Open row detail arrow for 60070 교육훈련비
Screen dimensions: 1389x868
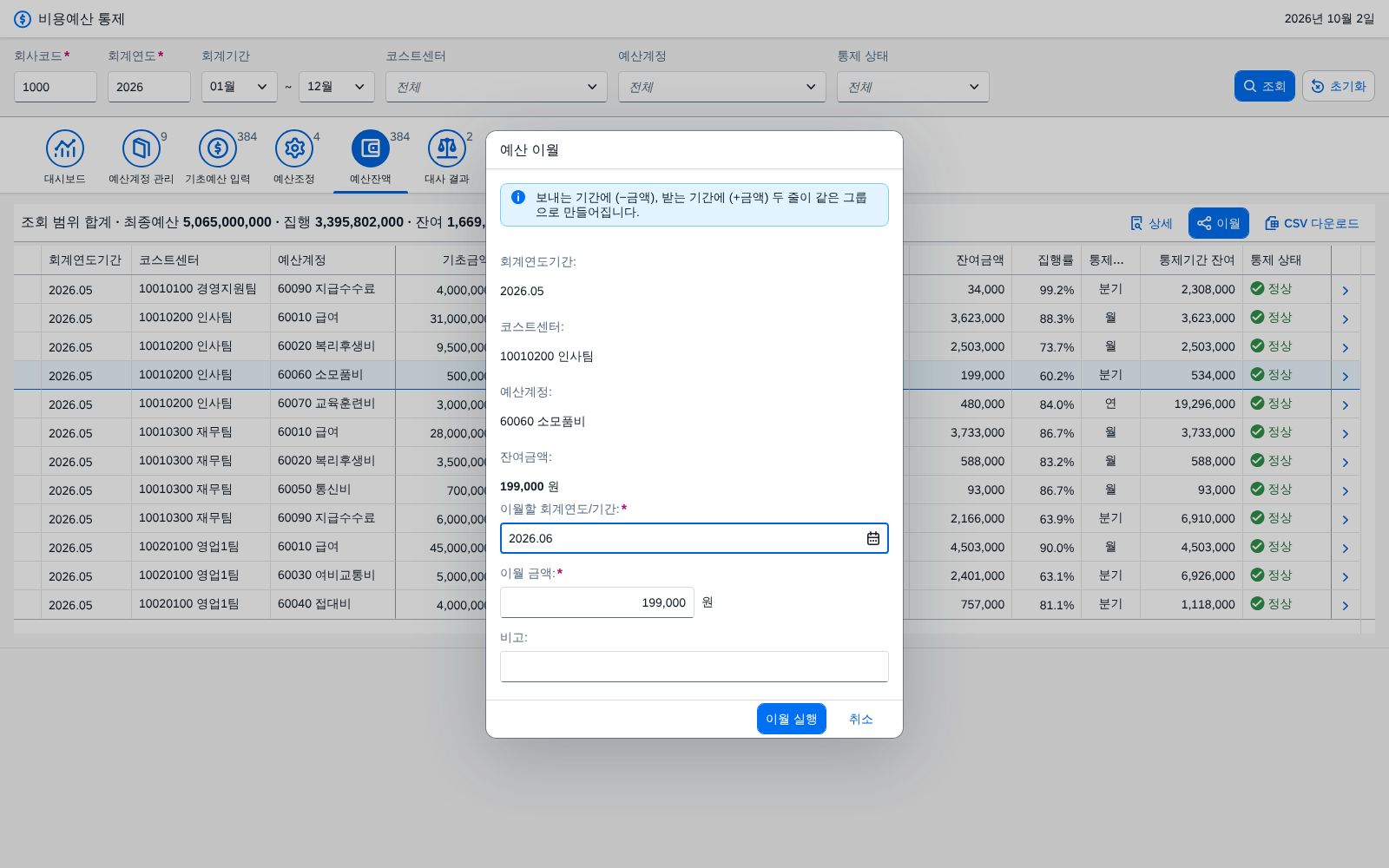1346,404
